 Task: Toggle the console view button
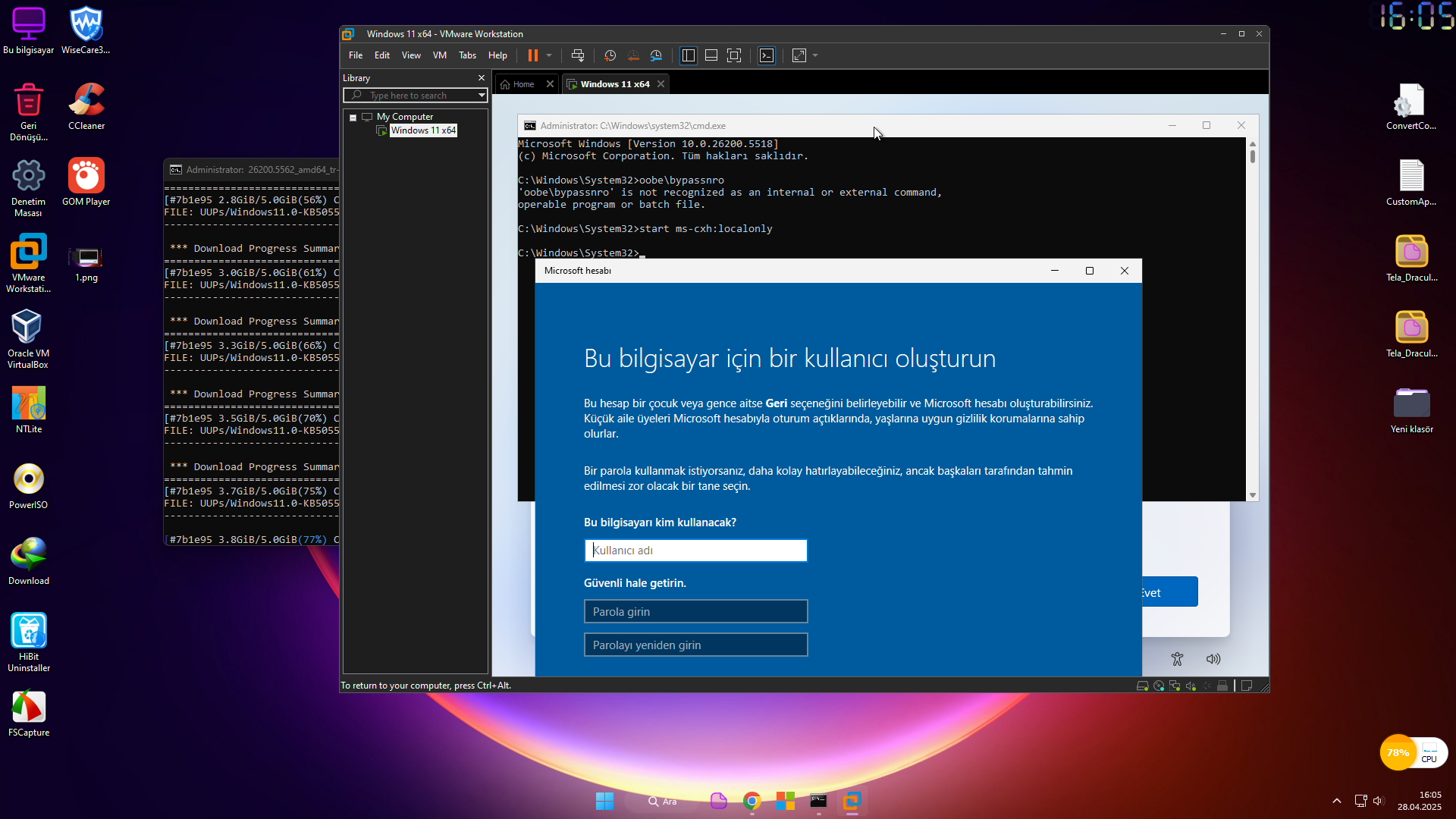(x=767, y=55)
